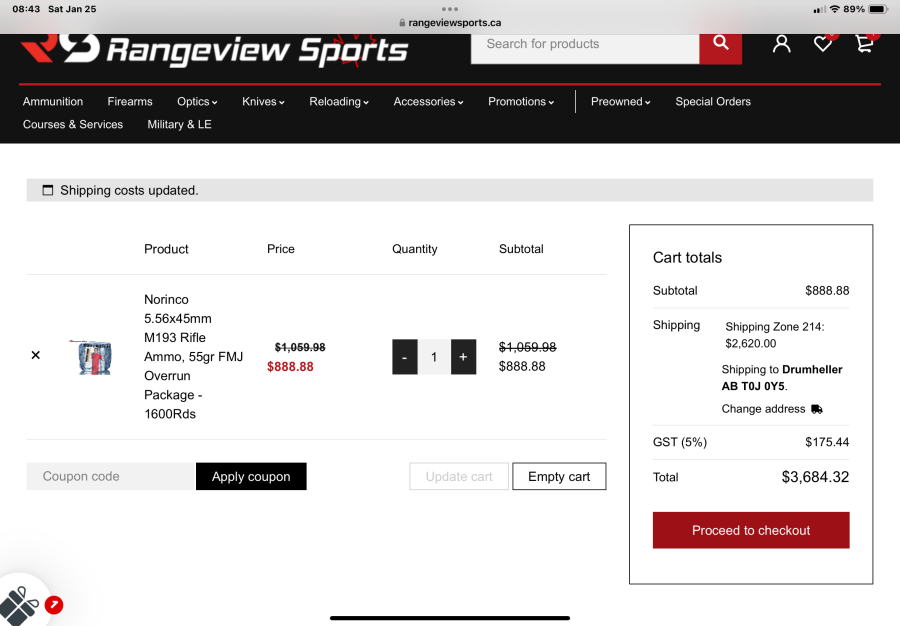Click the Rangeview Sports logo
900x626 pixels.
[214, 50]
